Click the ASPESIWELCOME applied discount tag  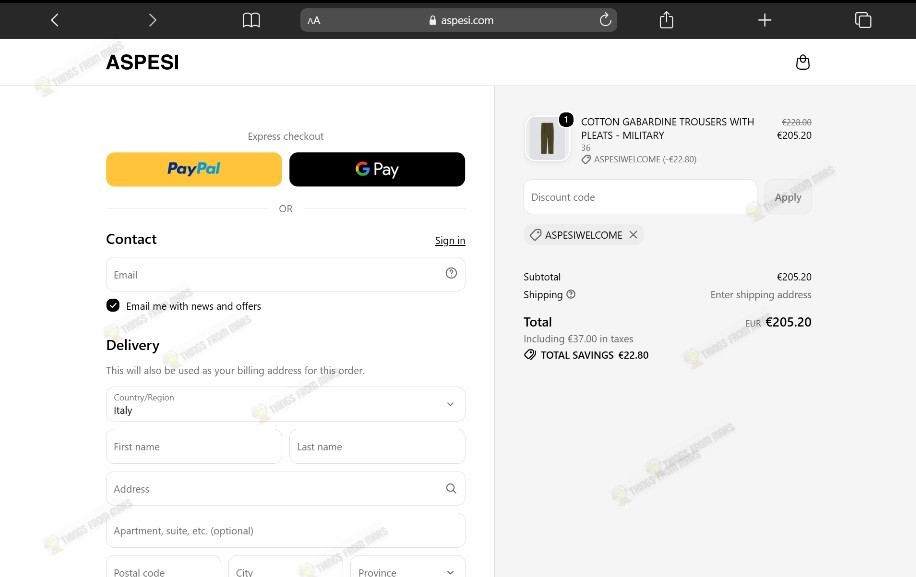583,235
